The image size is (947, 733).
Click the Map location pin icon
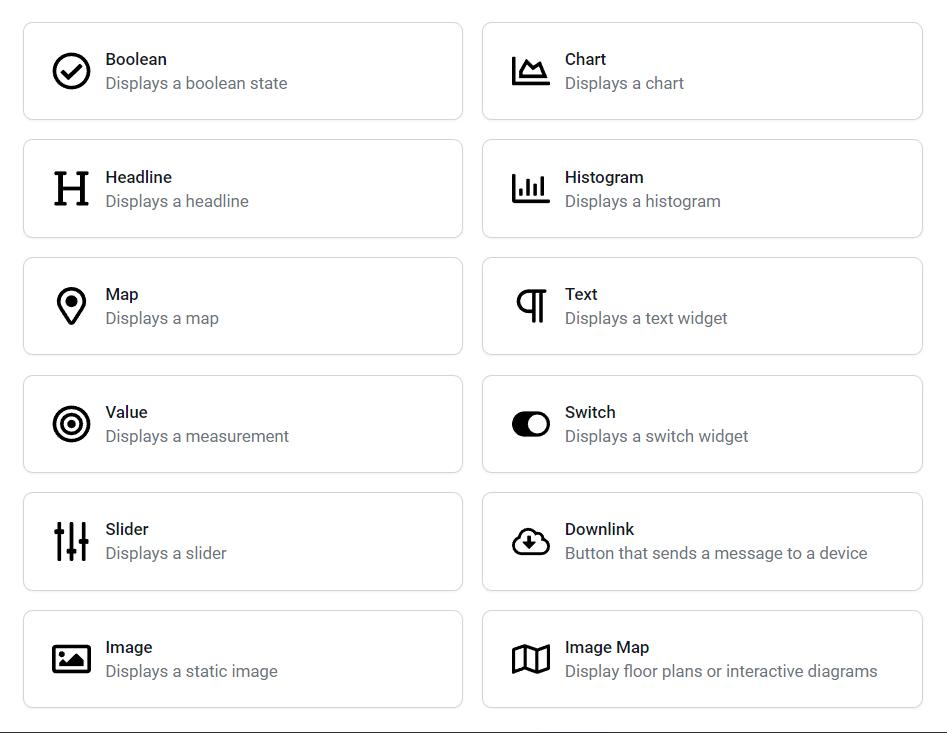point(71,306)
